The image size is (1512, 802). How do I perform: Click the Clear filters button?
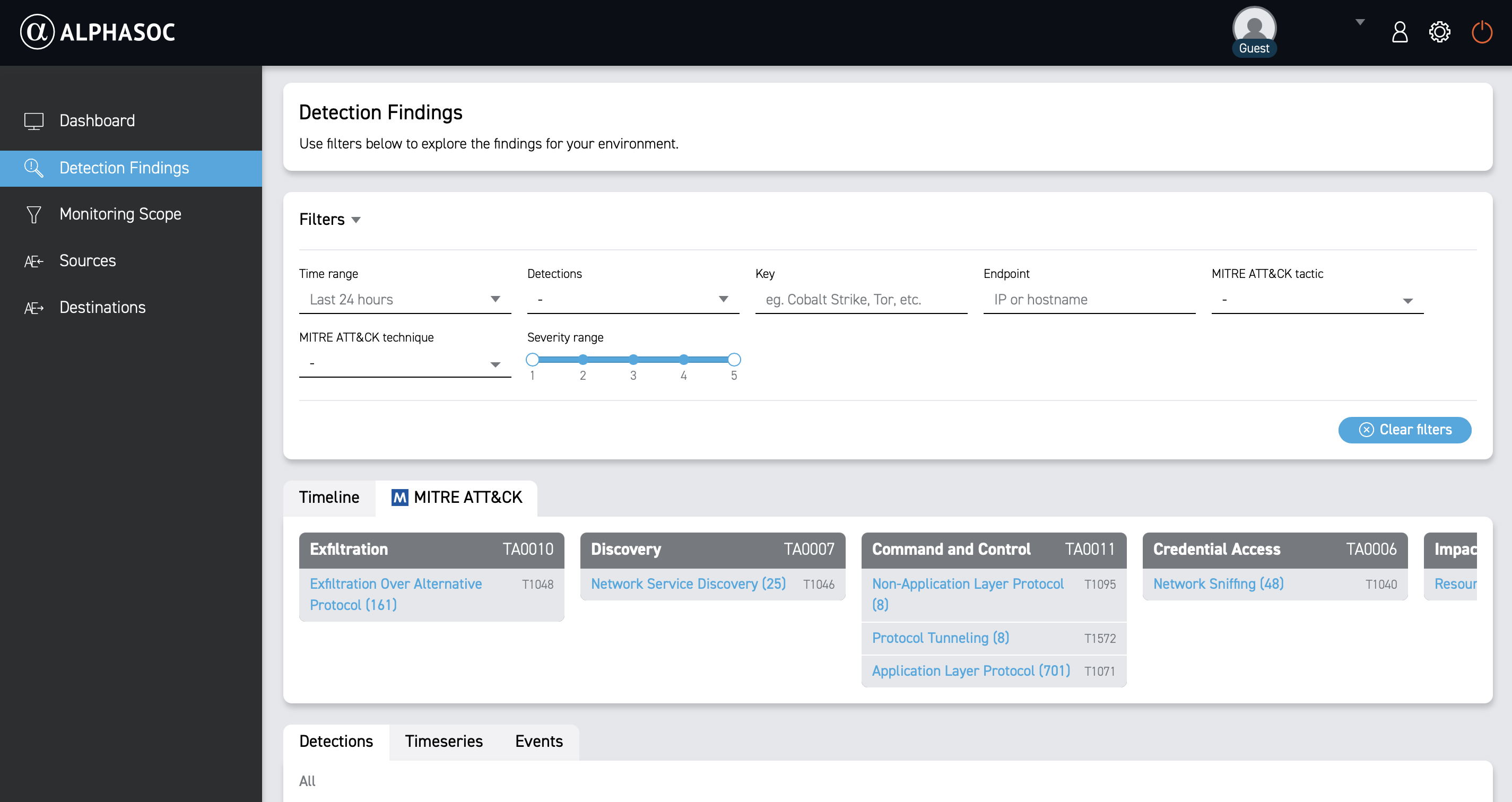pos(1404,430)
